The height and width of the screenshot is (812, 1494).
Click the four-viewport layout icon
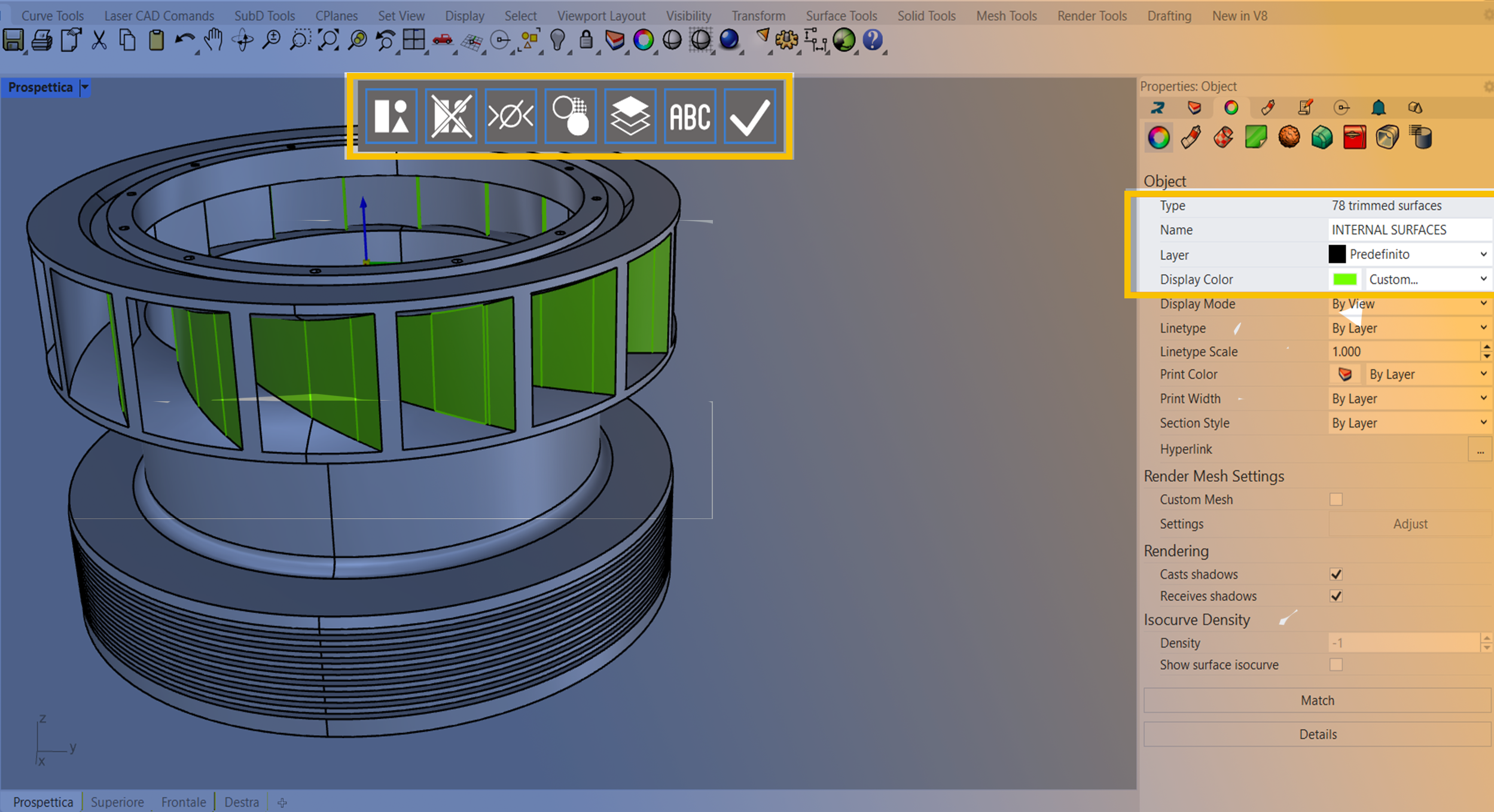click(414, 41)
